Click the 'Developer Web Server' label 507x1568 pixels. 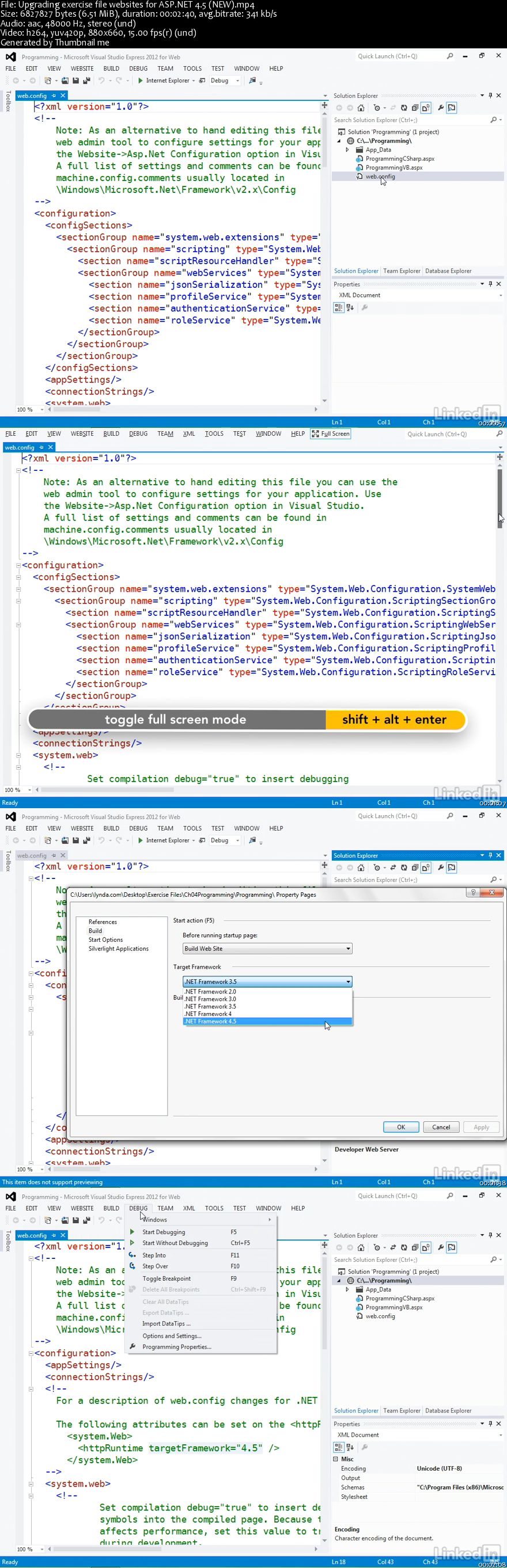(x=366, y=1149)
